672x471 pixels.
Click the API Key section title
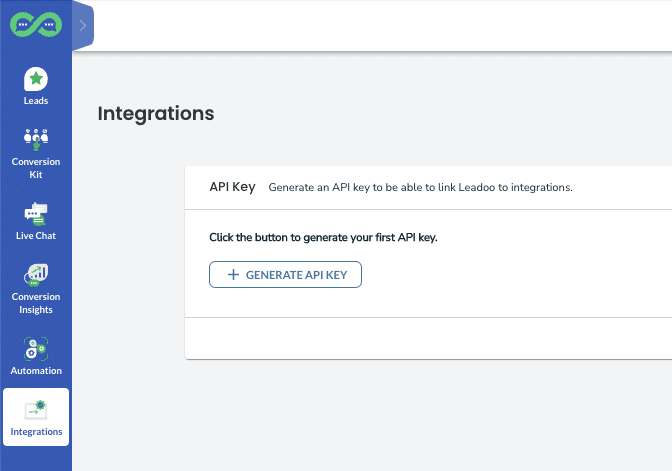[x=232, y=187]
